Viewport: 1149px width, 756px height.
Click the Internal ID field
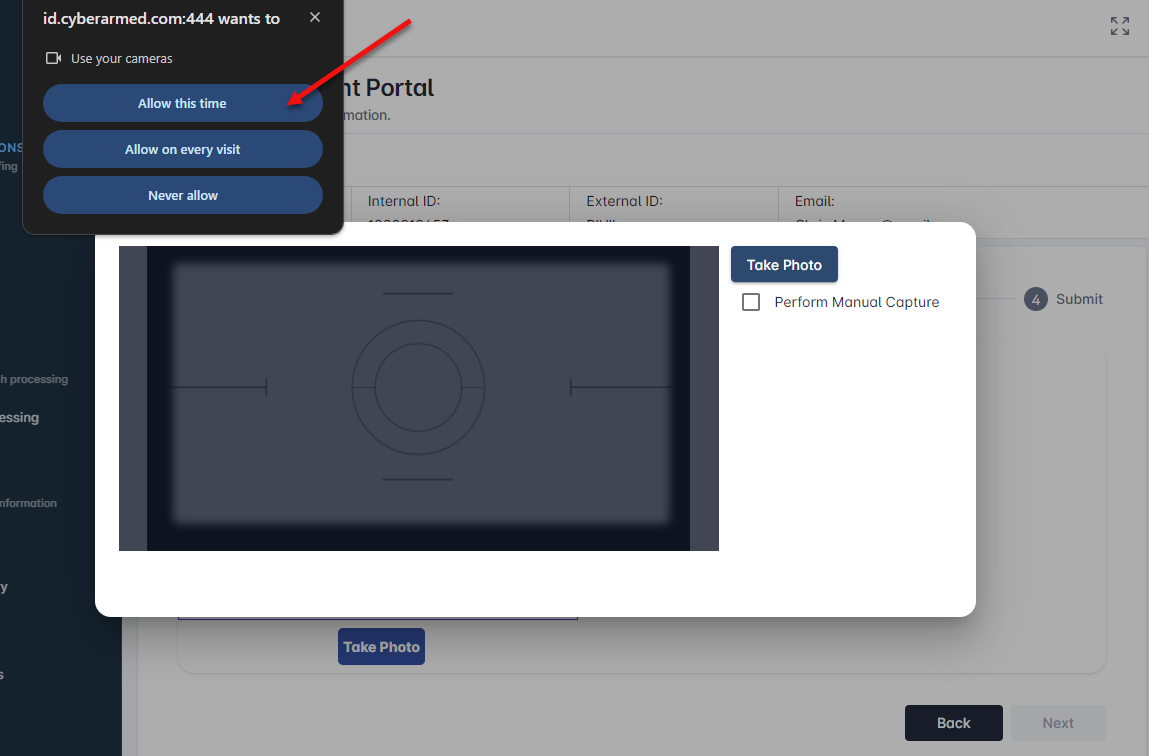point(403,202)
